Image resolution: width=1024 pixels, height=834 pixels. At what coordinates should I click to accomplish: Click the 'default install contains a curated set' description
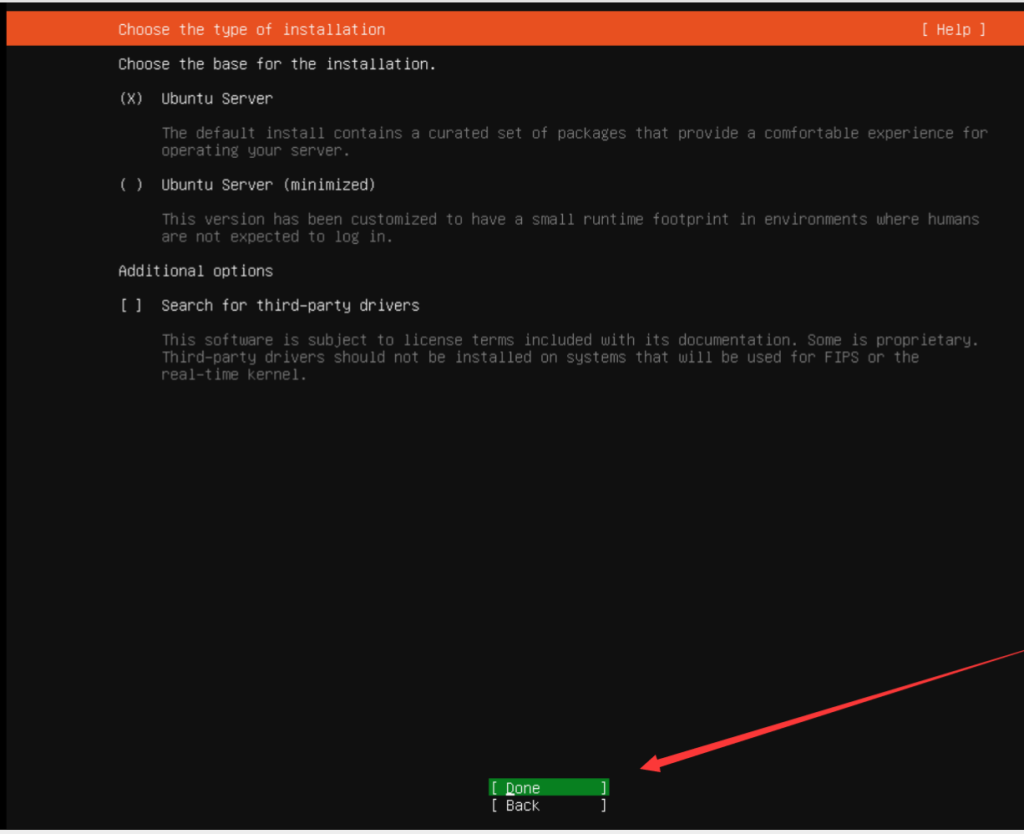pos(575,142)
